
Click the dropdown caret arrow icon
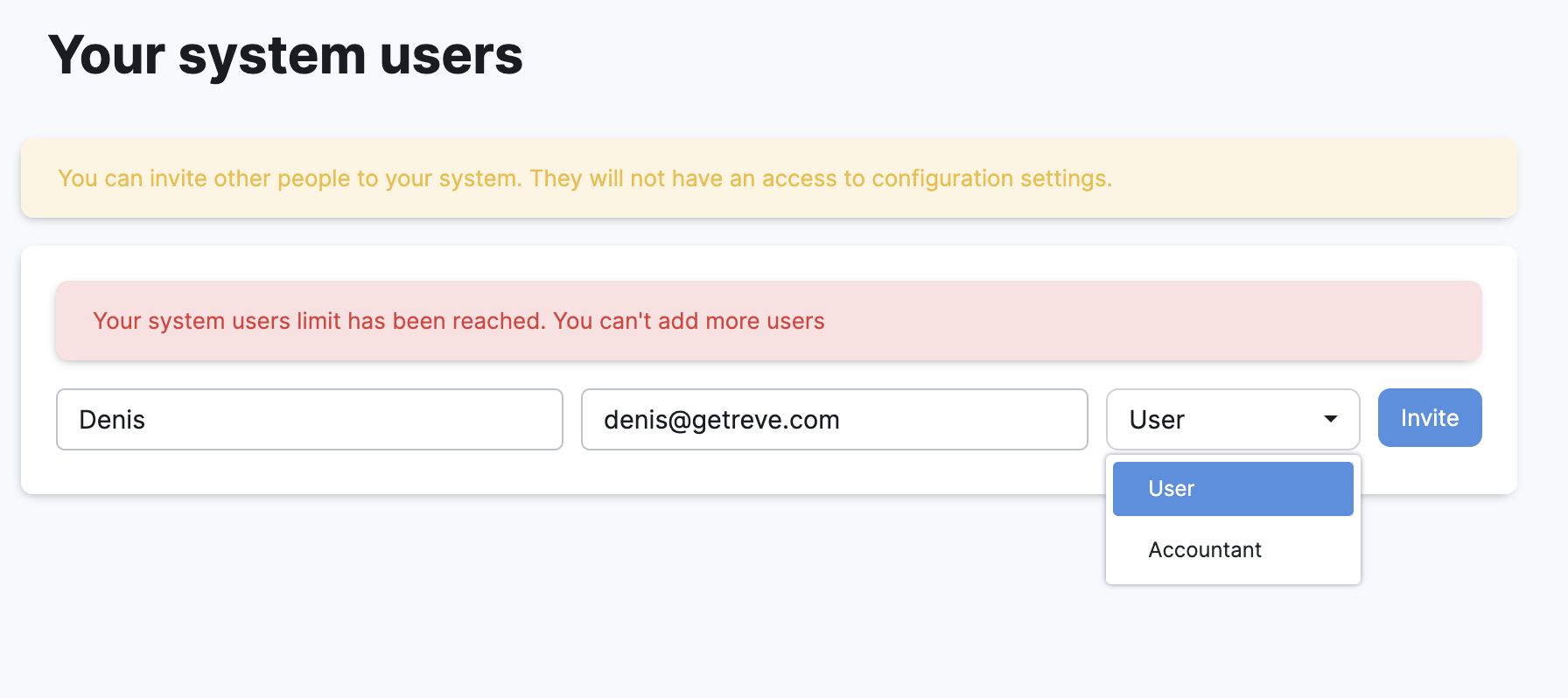(x=1330, y=419)
